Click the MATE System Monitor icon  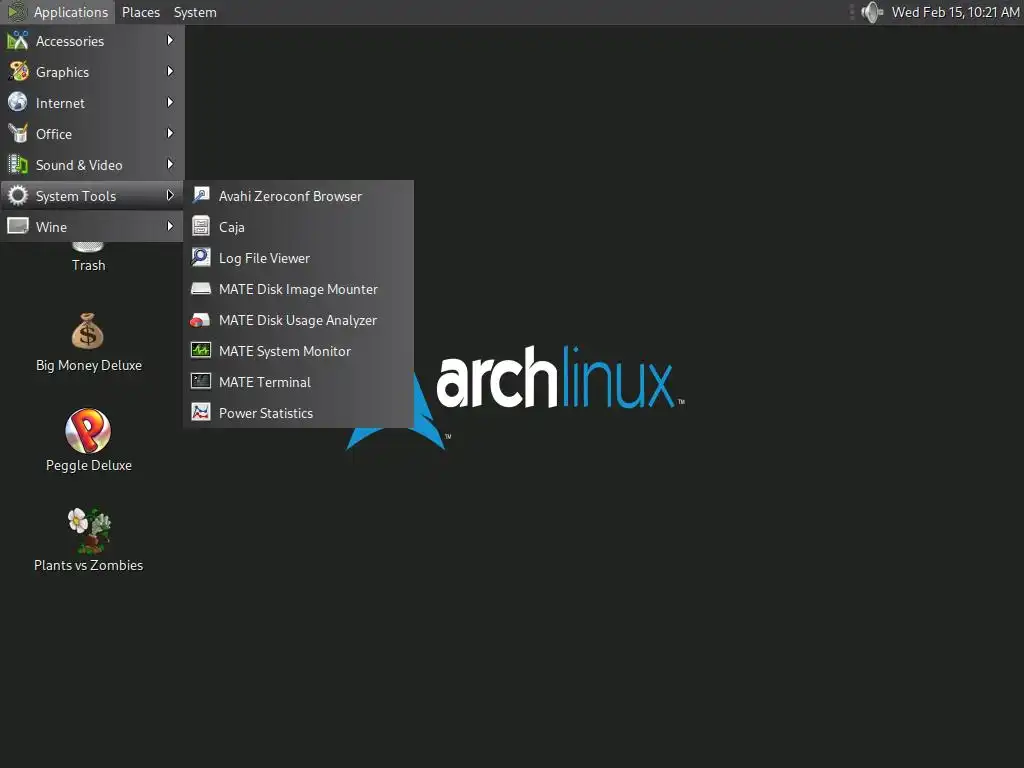pos(200,351)
